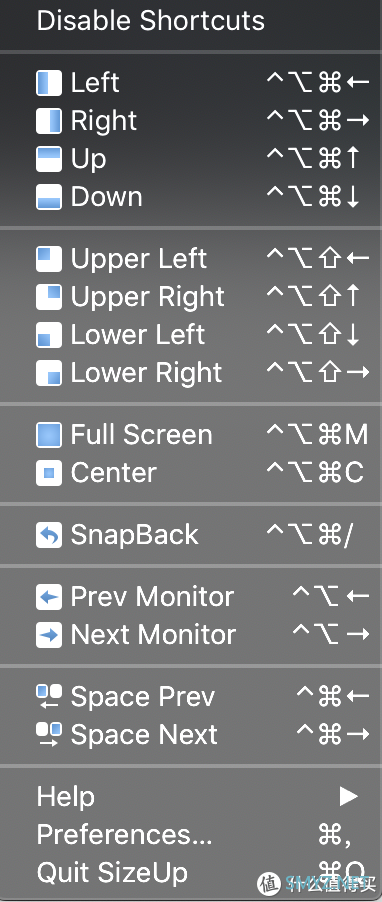Toggle Disable Shortcuts menu item
Screen dimensions: 382x902
(x=191, y=21)
